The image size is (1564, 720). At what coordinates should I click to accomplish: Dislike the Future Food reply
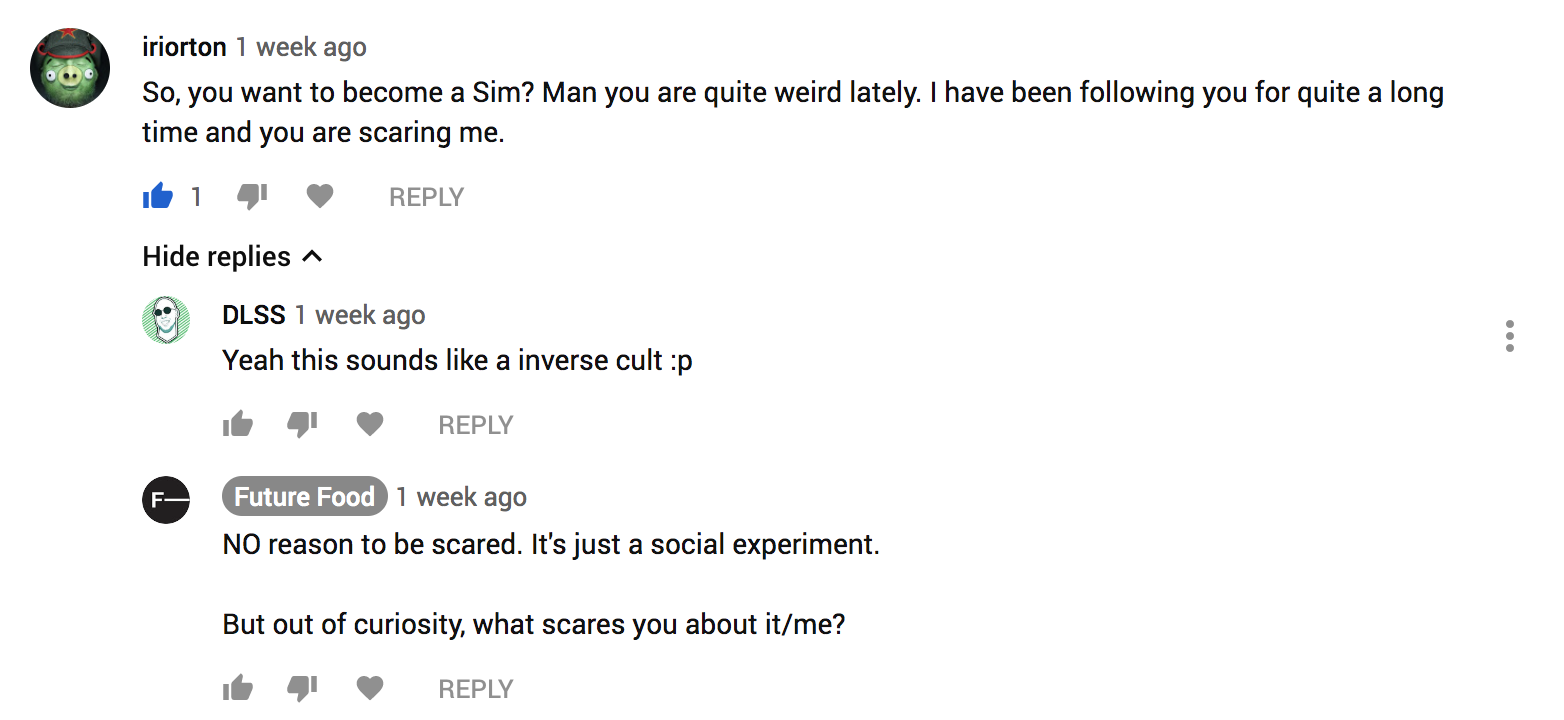point(302,688)
